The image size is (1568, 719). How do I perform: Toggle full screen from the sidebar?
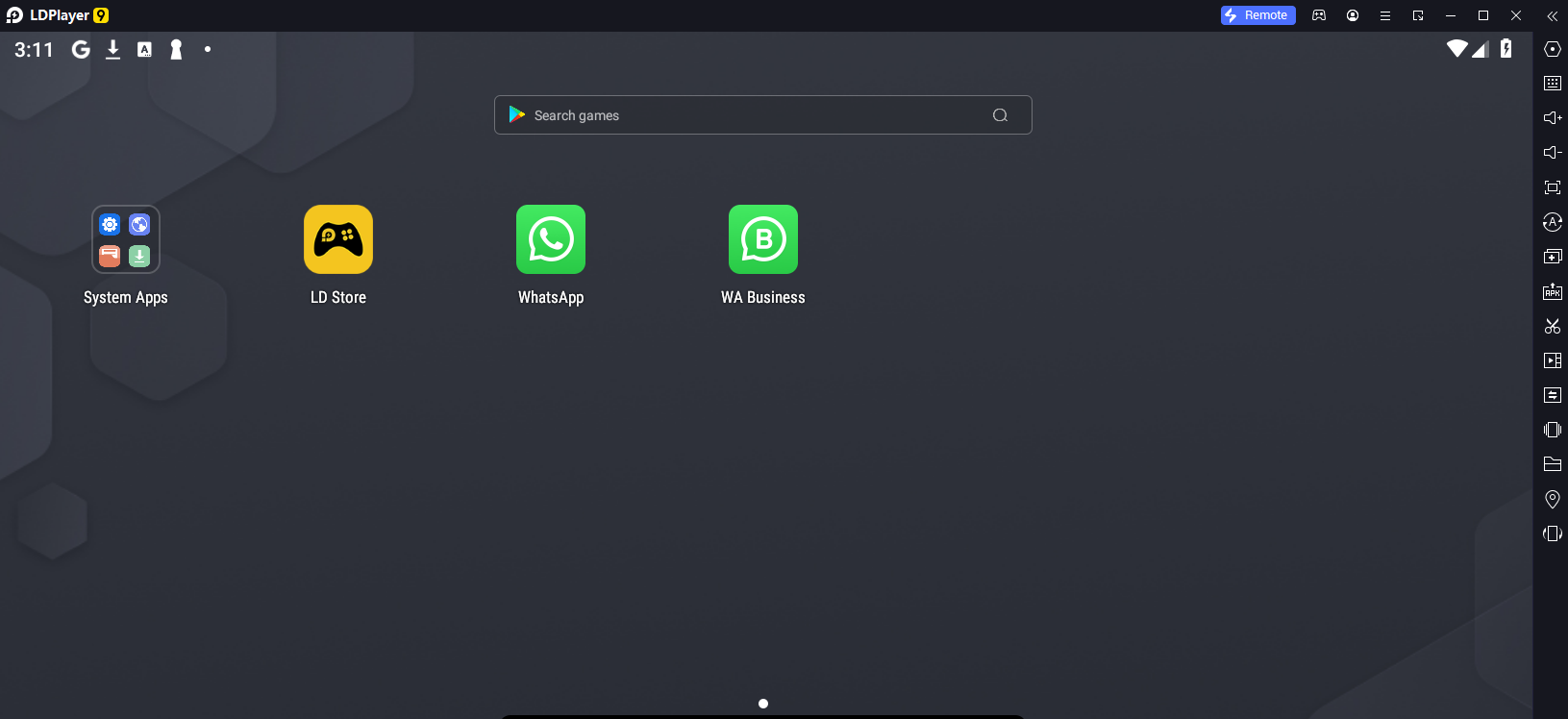pos(1553,187)
